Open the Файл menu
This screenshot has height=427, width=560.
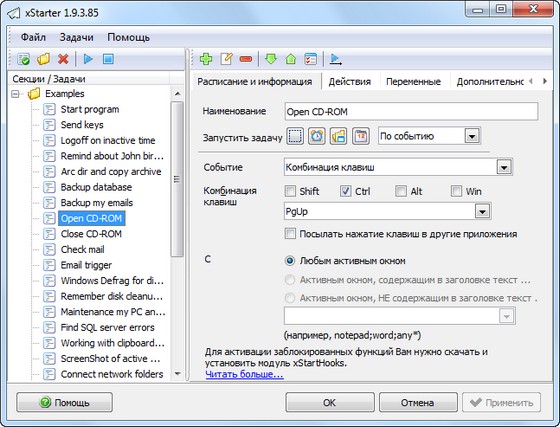(33, 37)
